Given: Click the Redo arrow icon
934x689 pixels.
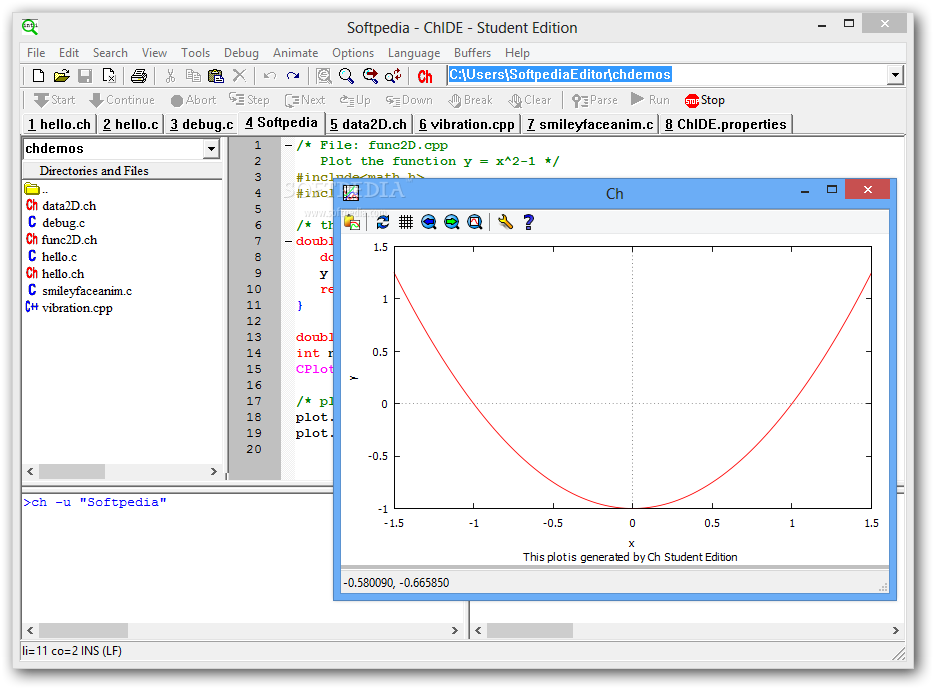Looking at the screenshot, I should pyautogui.click(x=292, y=76).
